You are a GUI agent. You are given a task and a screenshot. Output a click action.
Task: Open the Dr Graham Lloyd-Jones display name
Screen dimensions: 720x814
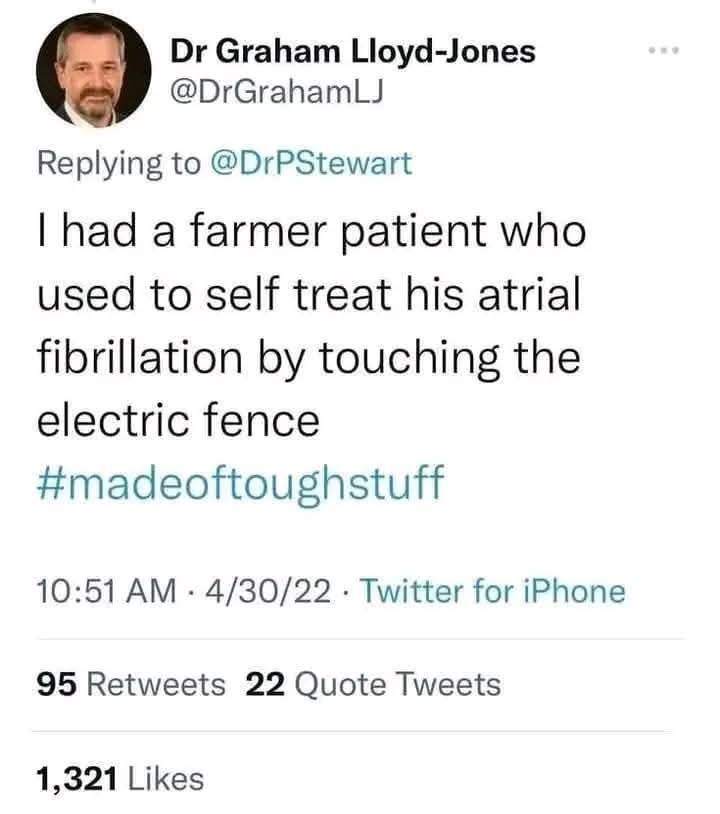[x=353, y=50]
